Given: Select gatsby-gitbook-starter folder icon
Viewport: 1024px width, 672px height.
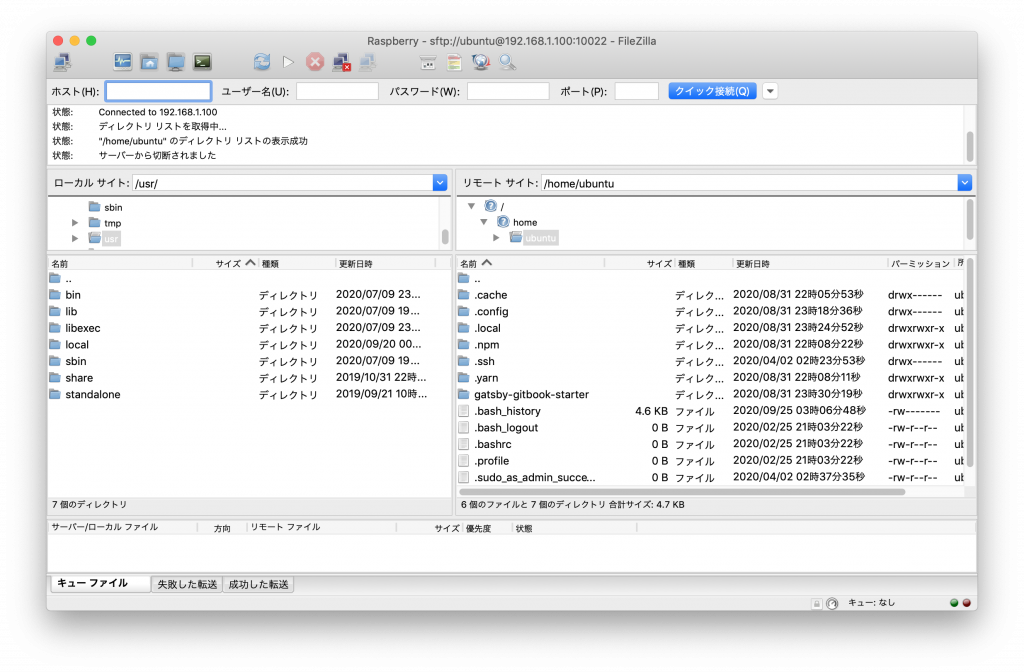Looking at the screenshot, I should pos(464,394).
